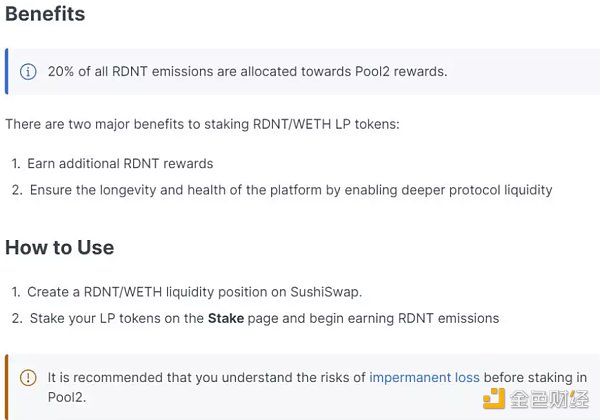Image resolution: width=600 pixels, height=420 pixels.
Task: Click the Benefits heading
Action: point(45,15)
